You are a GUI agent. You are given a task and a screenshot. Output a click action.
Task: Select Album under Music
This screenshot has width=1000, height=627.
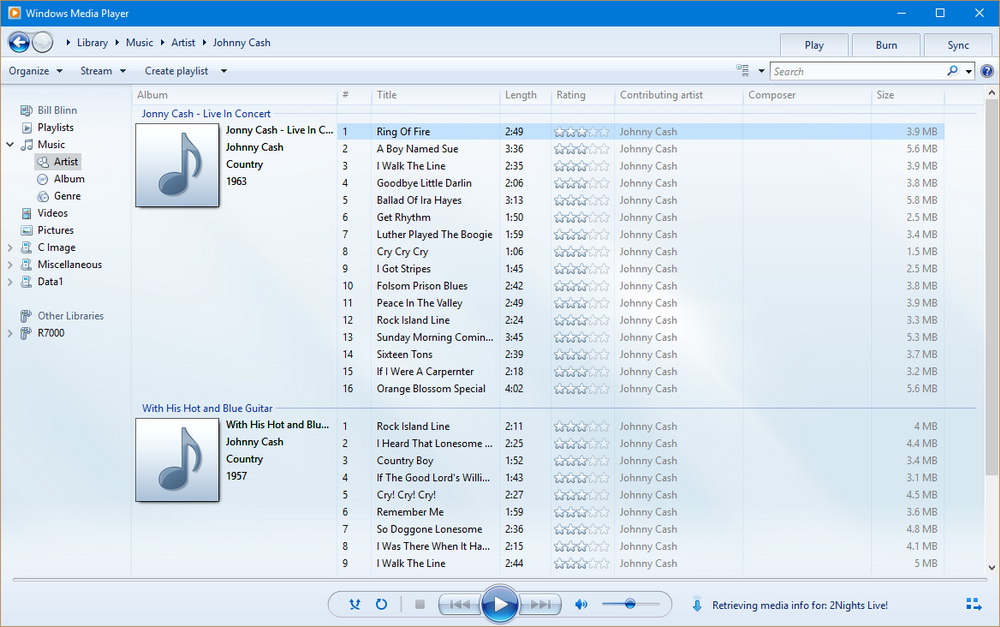tap(69, 179)
